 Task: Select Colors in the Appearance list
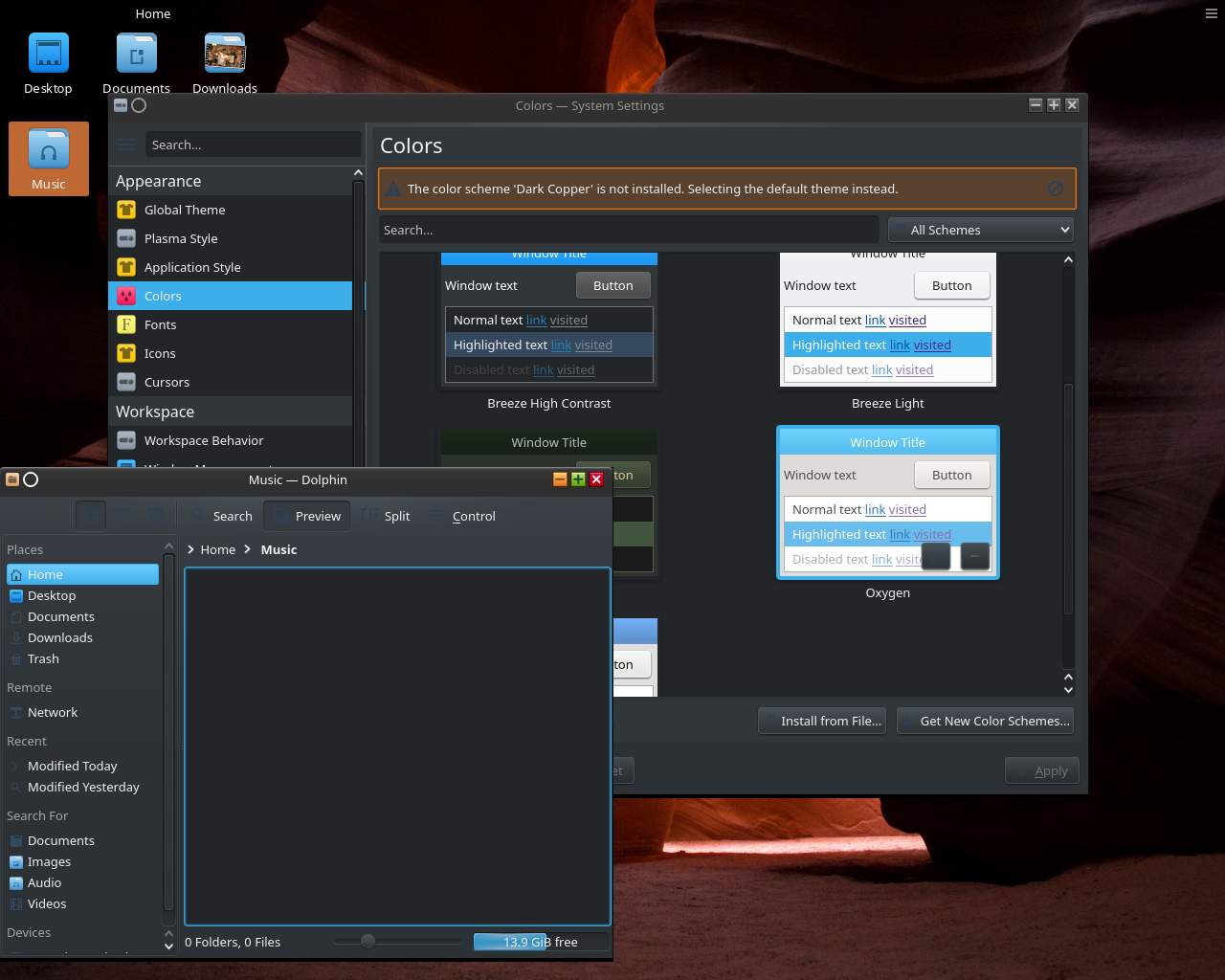click(230, 296)
